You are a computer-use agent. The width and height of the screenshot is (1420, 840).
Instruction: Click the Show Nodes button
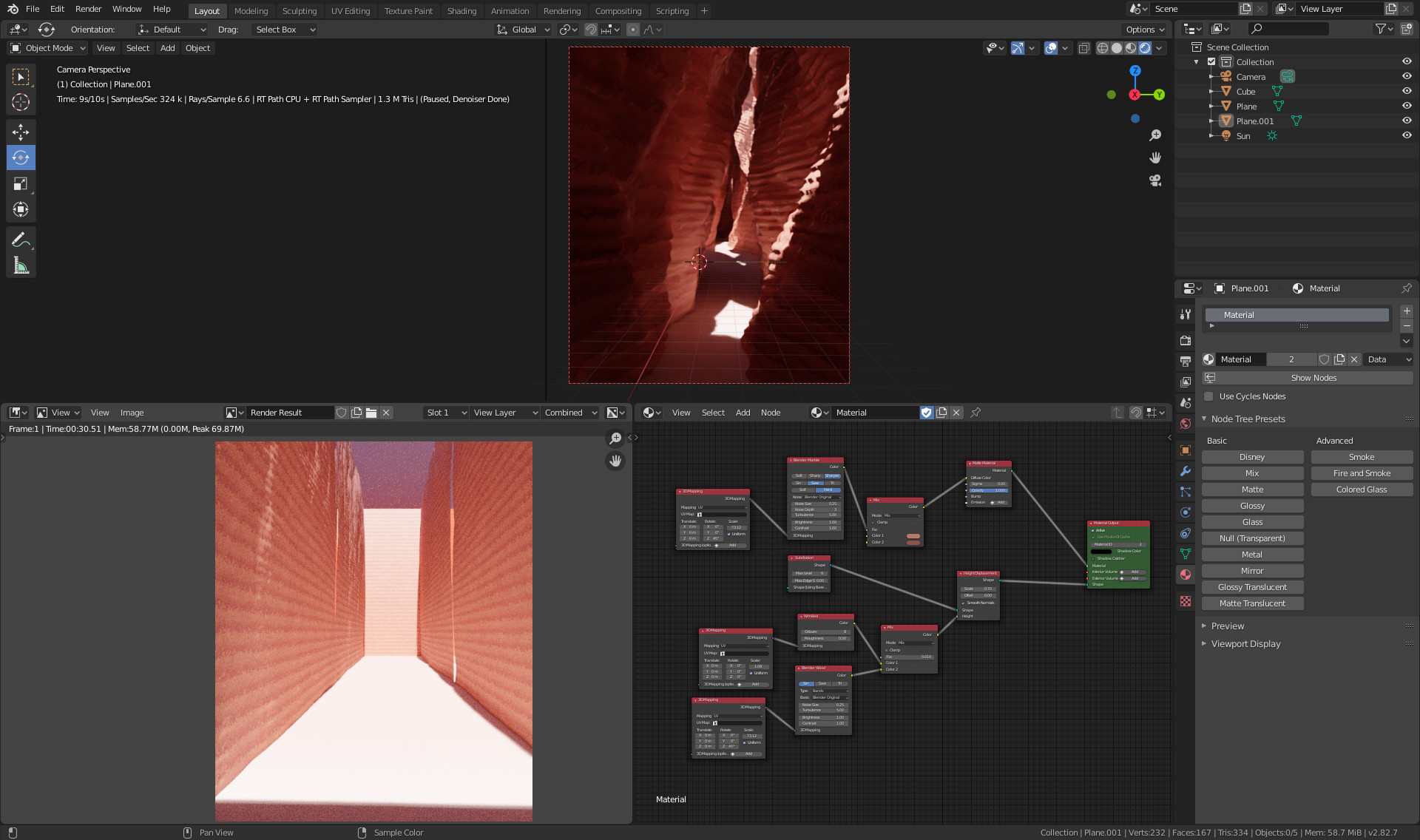(x=1313, y=378)
